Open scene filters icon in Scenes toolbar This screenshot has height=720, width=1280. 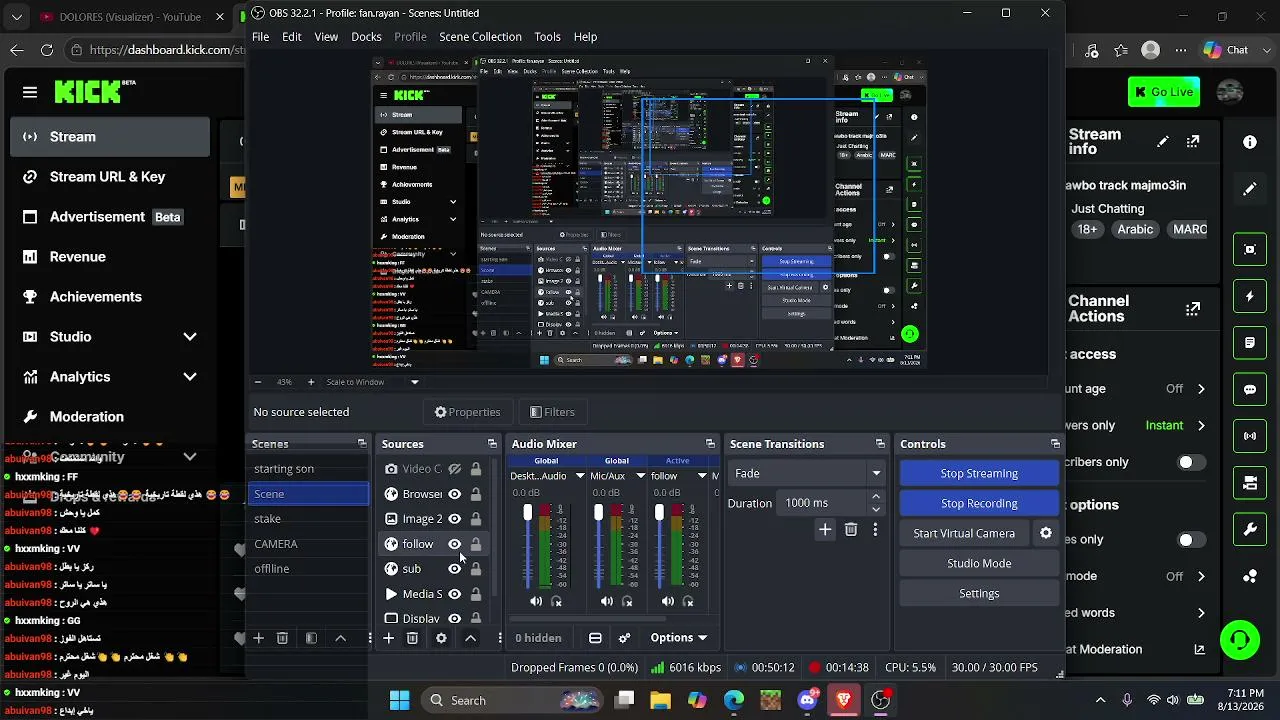(x=311, y=638)
